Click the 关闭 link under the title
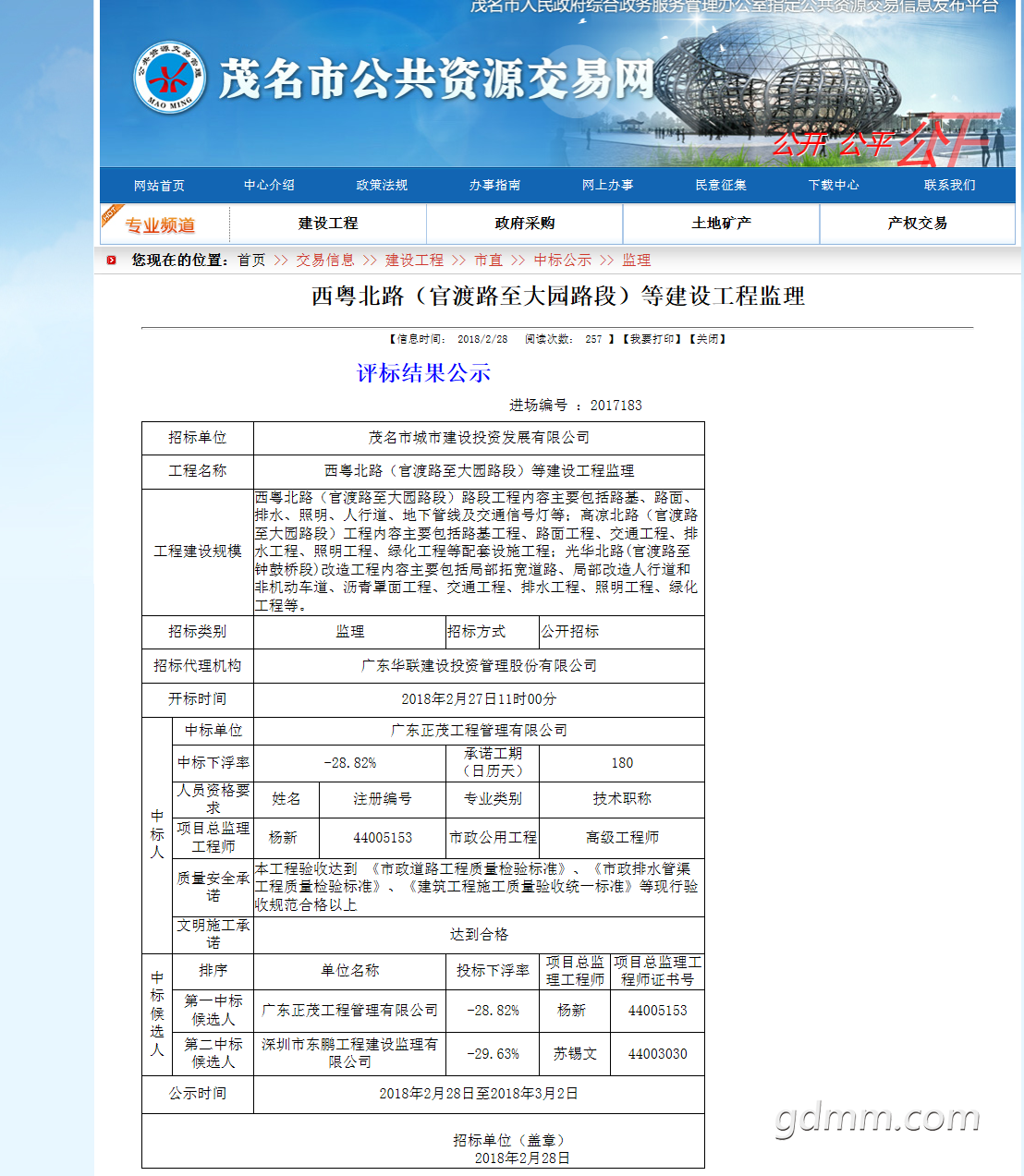 coord(709,339)
